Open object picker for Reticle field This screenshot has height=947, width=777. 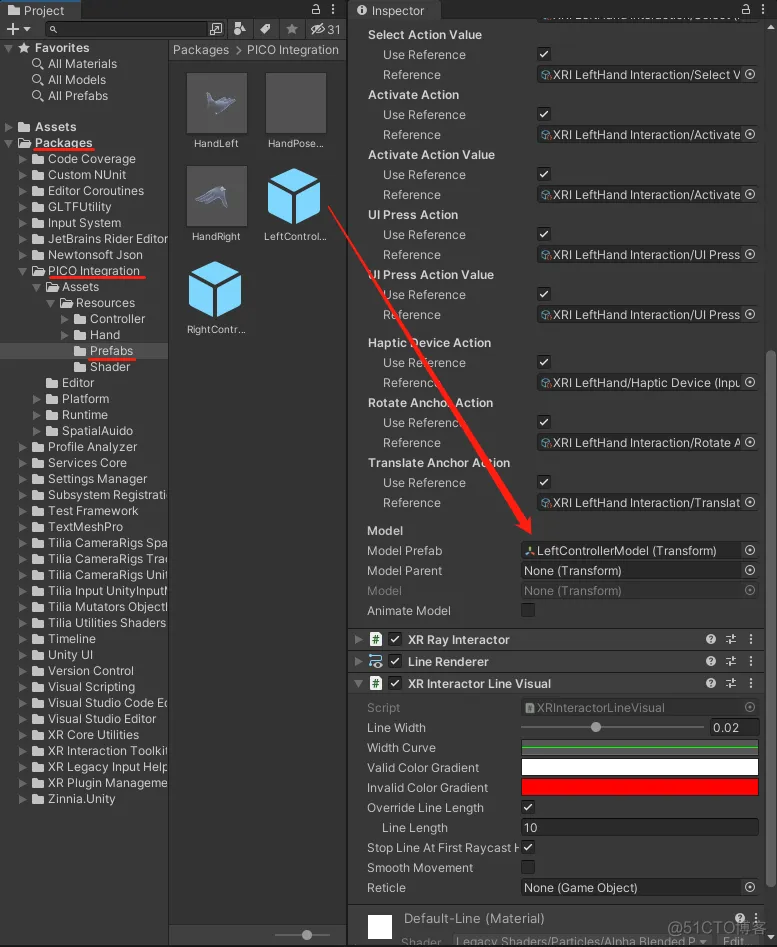pos(750,887)
